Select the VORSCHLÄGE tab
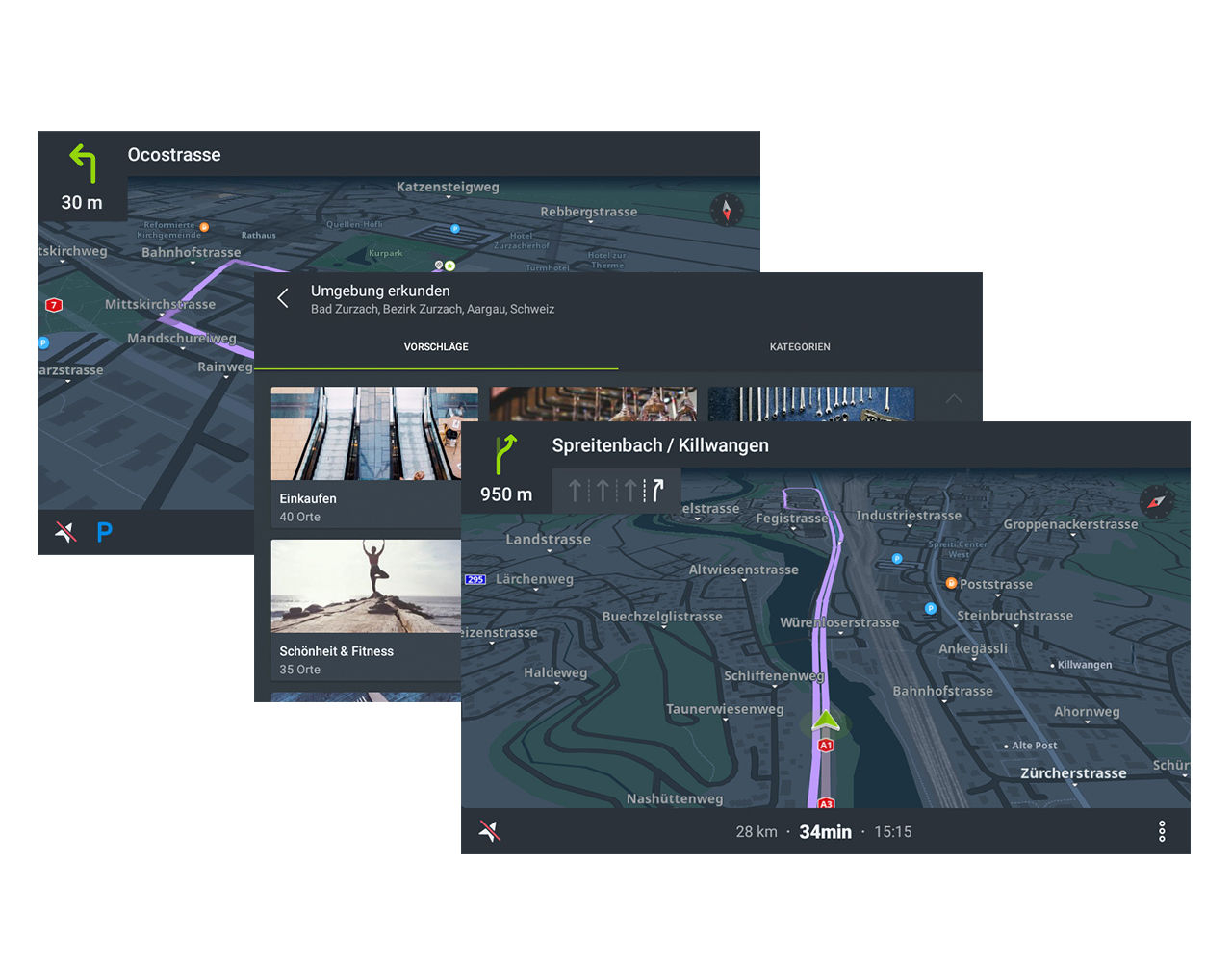The width and height of the screenshot is (1232, 962). click(x=436, y=346)
